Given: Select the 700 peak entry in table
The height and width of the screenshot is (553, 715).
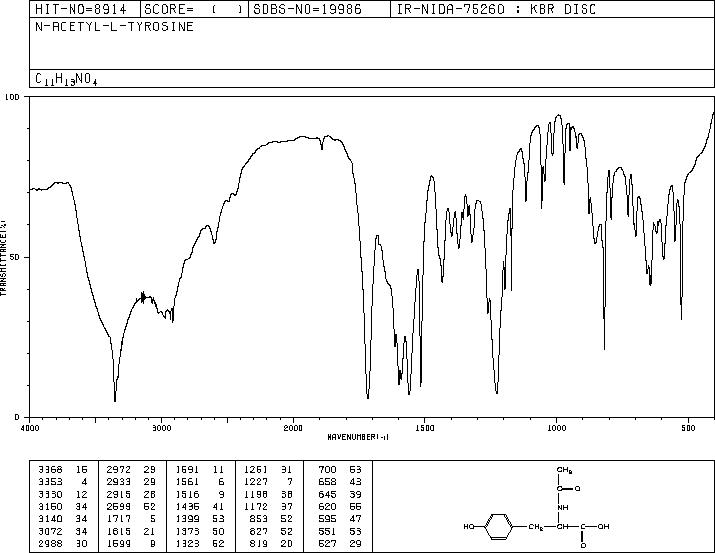Looking at the screenshot, I should pyautogui.click(x=340, y=470).
